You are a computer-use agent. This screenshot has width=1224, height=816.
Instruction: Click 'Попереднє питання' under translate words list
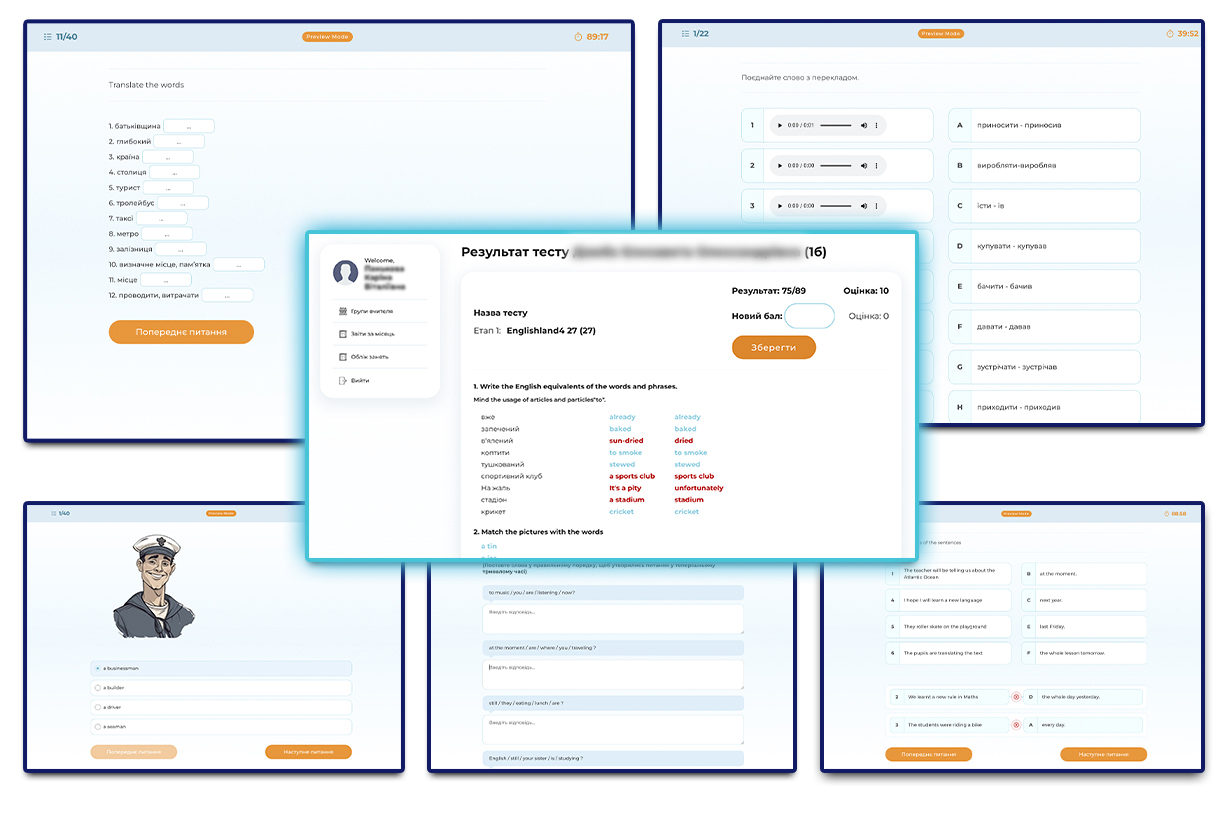181,332
